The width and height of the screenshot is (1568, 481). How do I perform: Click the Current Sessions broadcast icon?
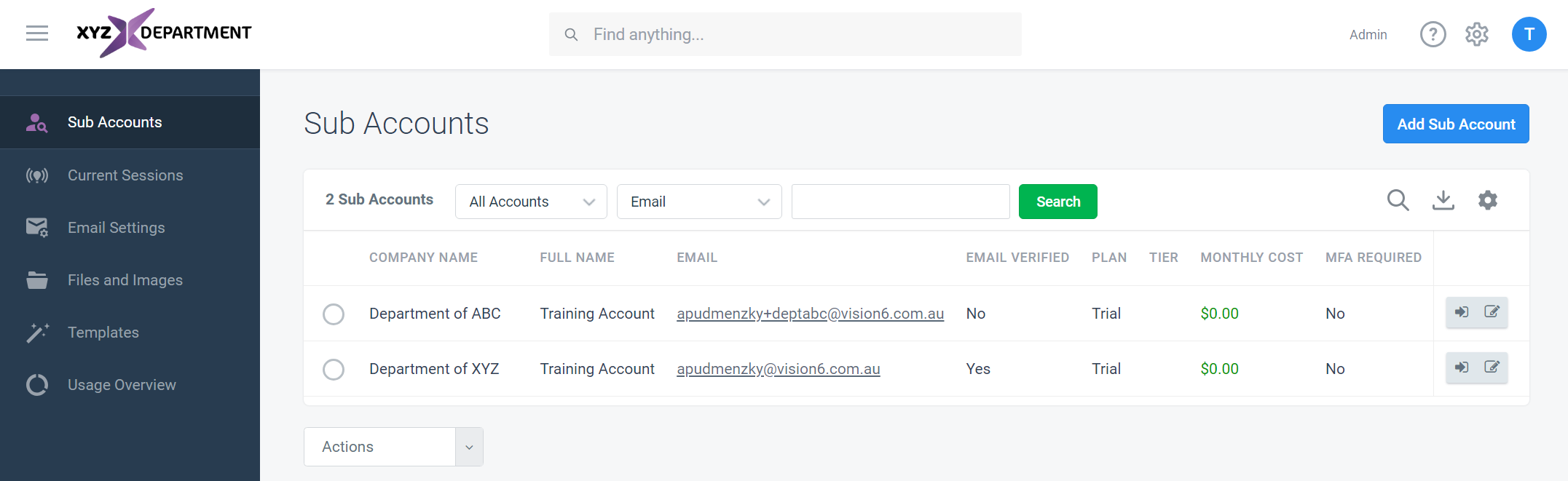[x=36, y=175]
